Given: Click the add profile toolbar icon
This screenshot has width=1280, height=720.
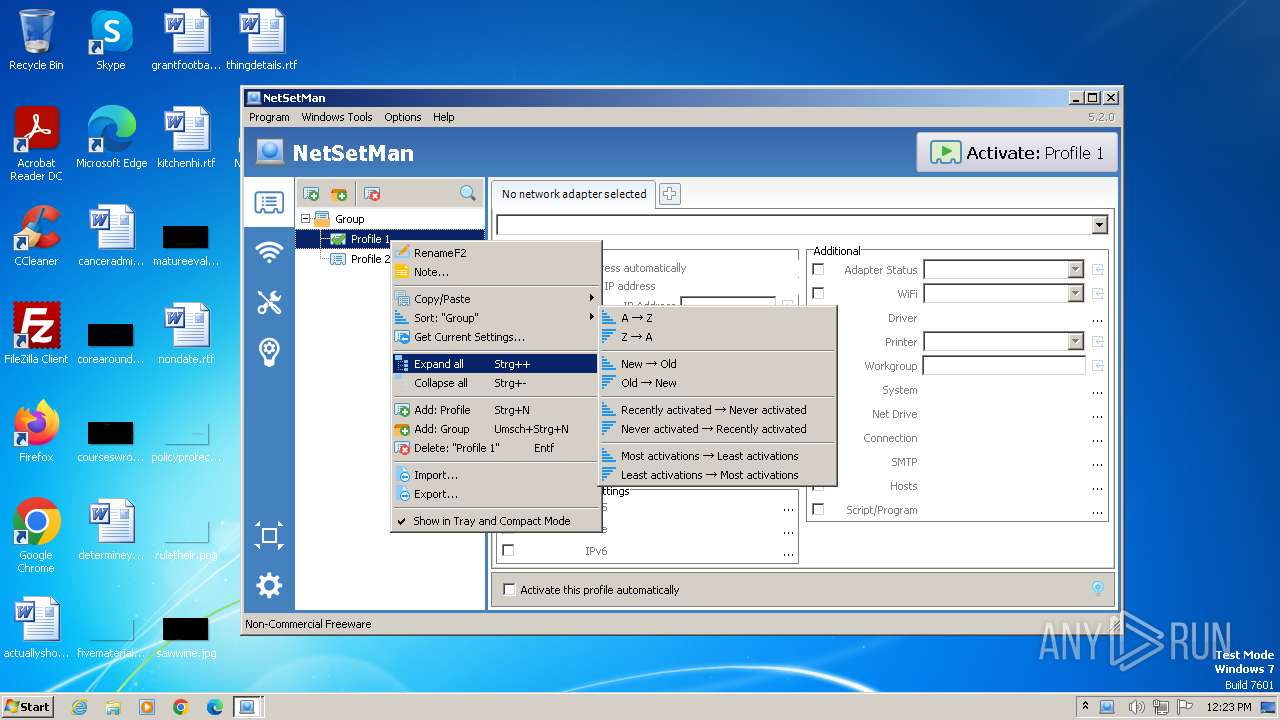Looking at the screenshot, I should coord(311,194).
